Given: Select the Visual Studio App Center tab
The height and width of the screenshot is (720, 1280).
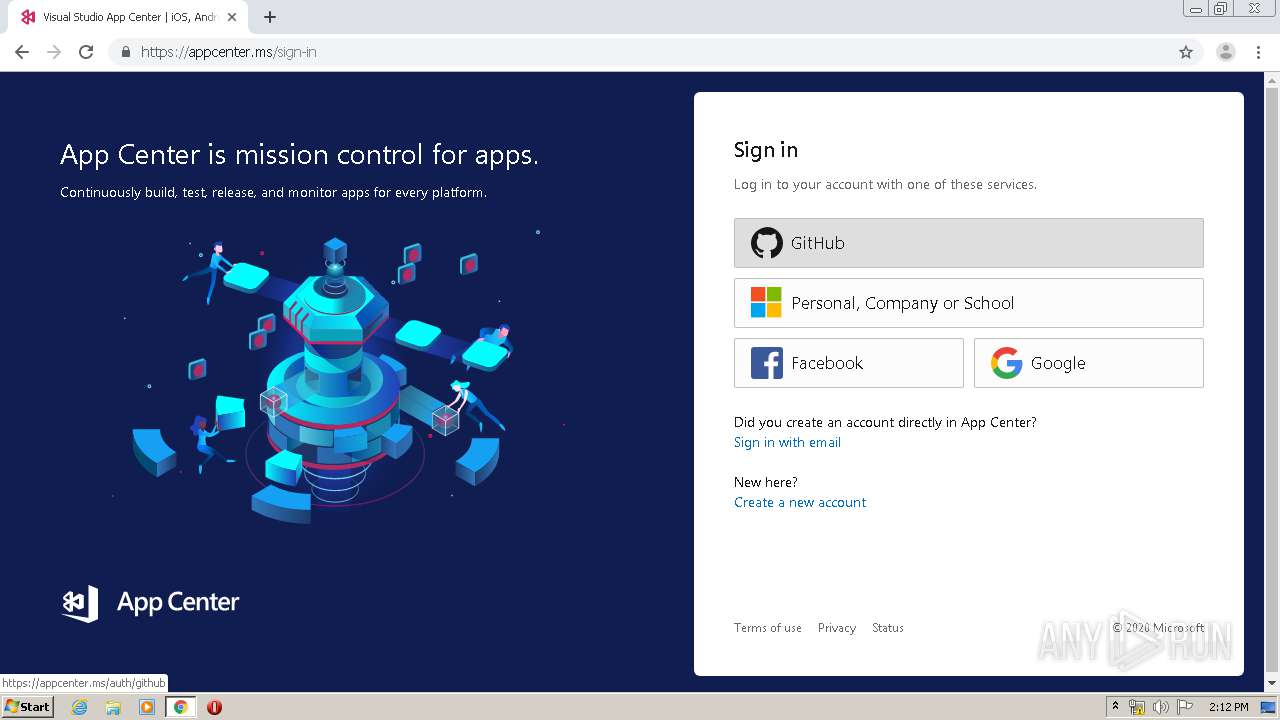Looking at the screenshot, I should [128, 17].
